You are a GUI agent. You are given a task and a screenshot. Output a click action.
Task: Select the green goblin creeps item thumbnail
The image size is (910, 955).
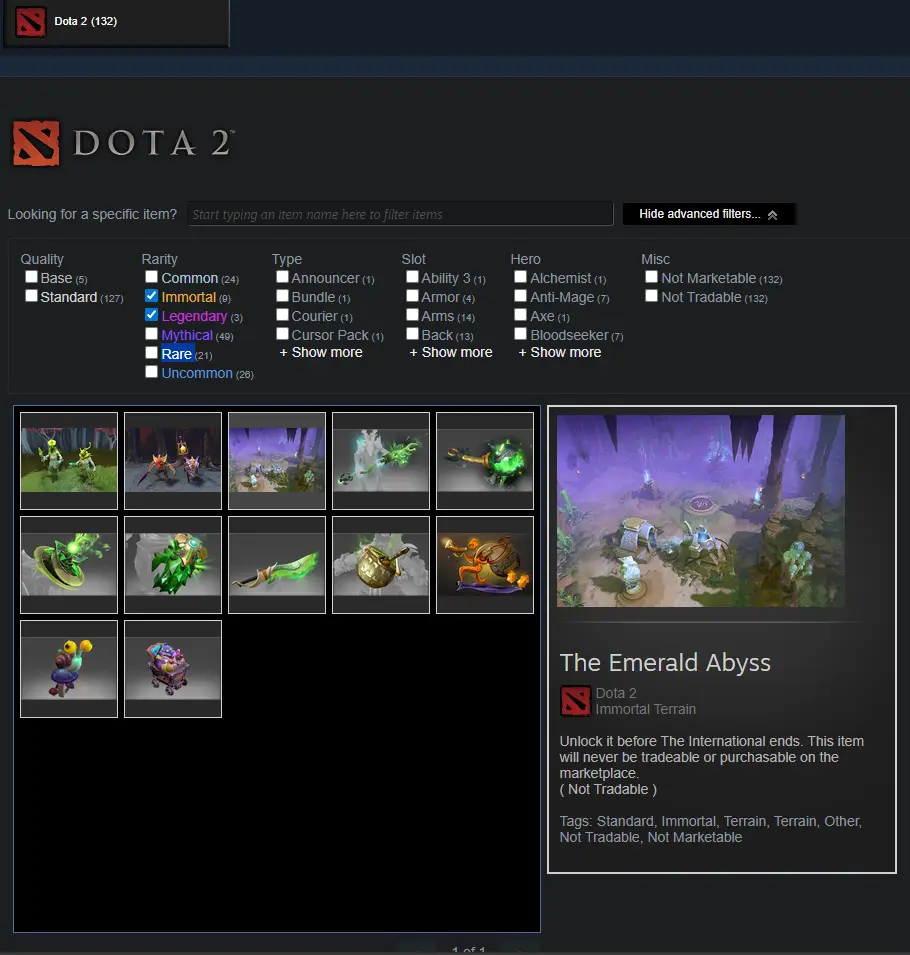click(69, 460)
